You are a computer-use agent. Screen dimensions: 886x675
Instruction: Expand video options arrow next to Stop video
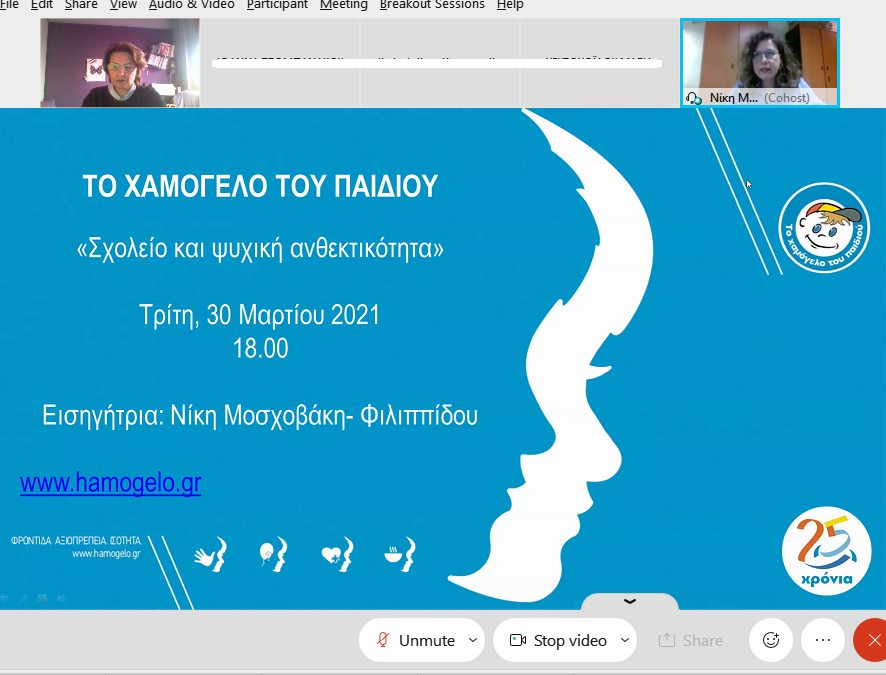(x=625, y=640)
